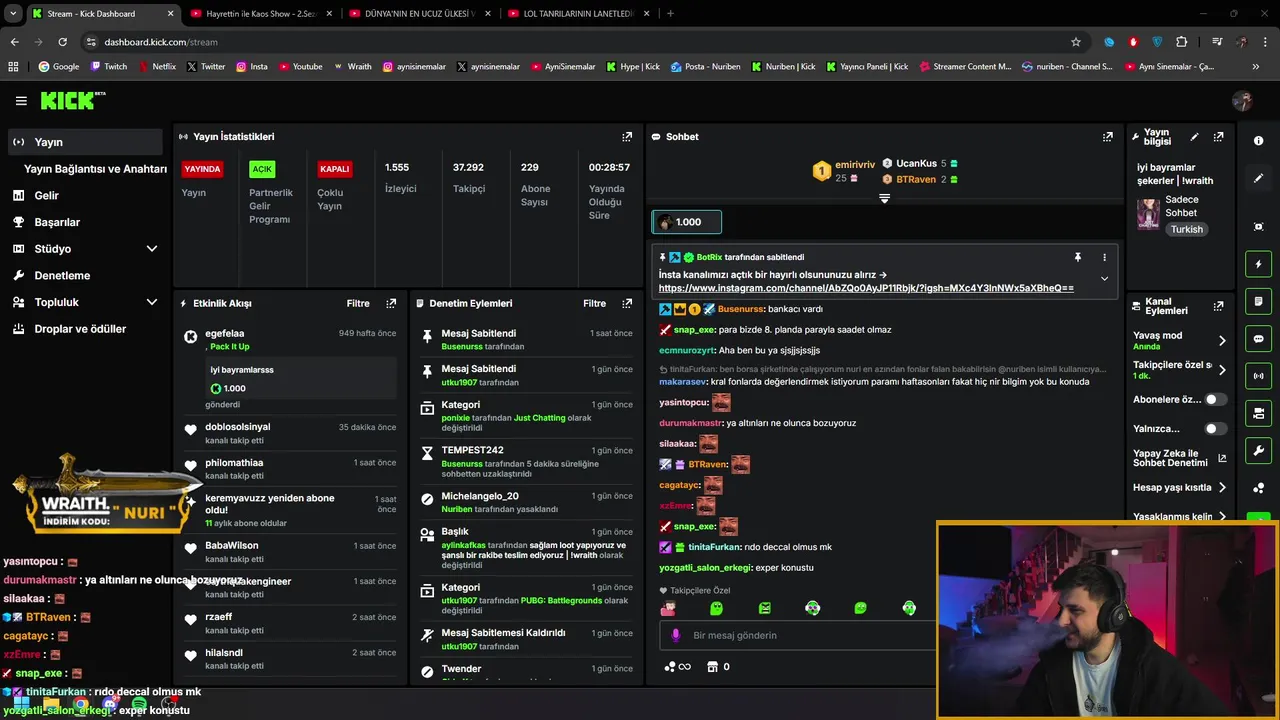Switch to the LOL TANRILARININ LANETLEDİ tab

click(578, 14)
